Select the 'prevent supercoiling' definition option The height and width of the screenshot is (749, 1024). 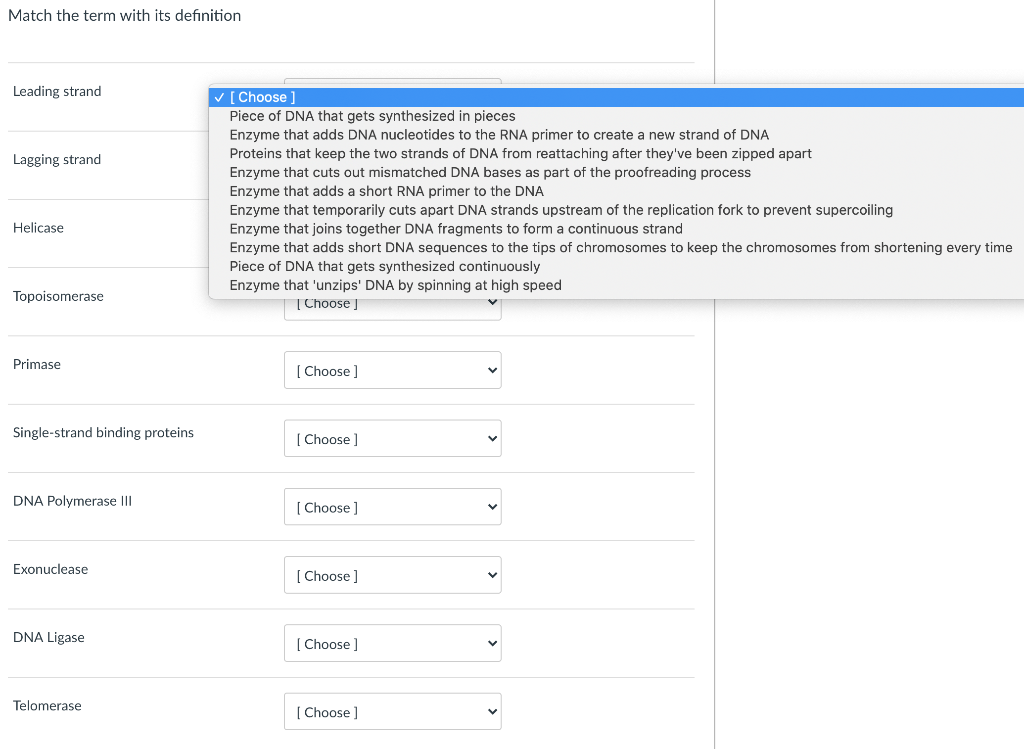[x=561, y=210]
